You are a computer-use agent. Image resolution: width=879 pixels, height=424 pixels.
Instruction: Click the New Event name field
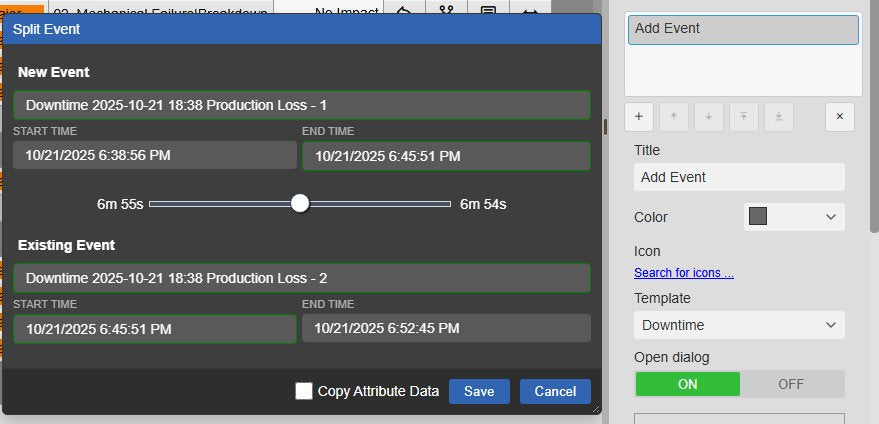(302, 105)
